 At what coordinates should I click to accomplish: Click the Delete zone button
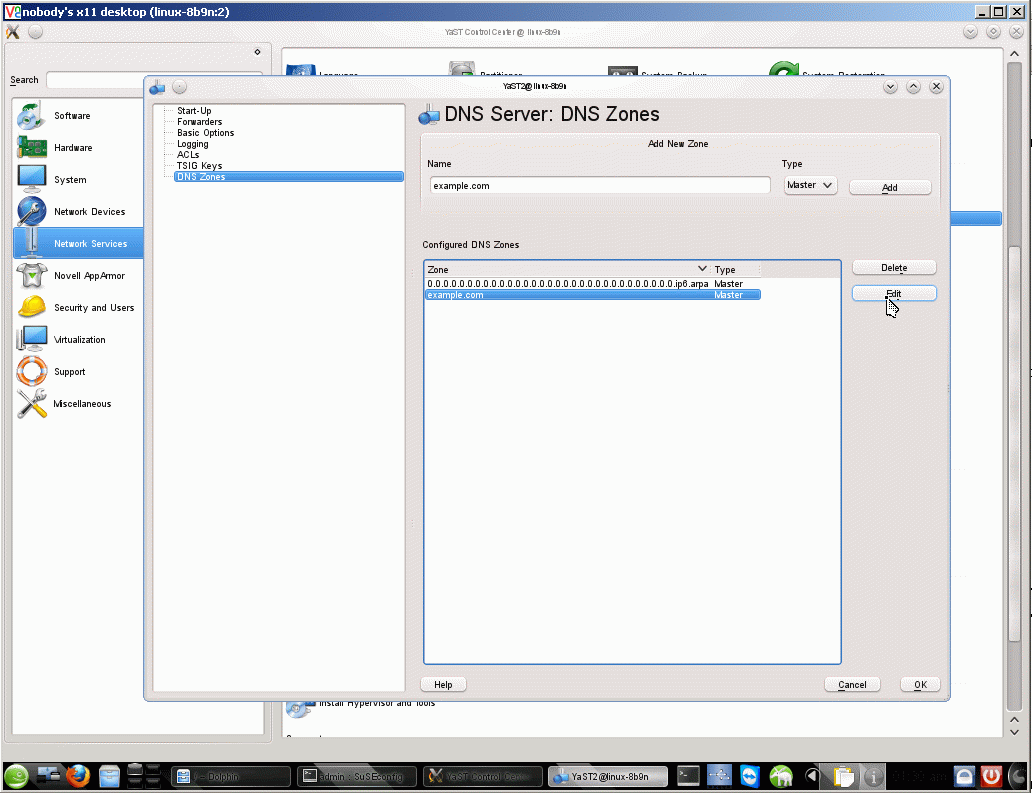point(894,268)
